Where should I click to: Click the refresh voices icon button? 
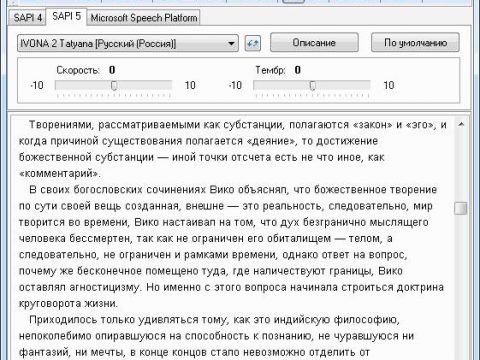[253, 43]
